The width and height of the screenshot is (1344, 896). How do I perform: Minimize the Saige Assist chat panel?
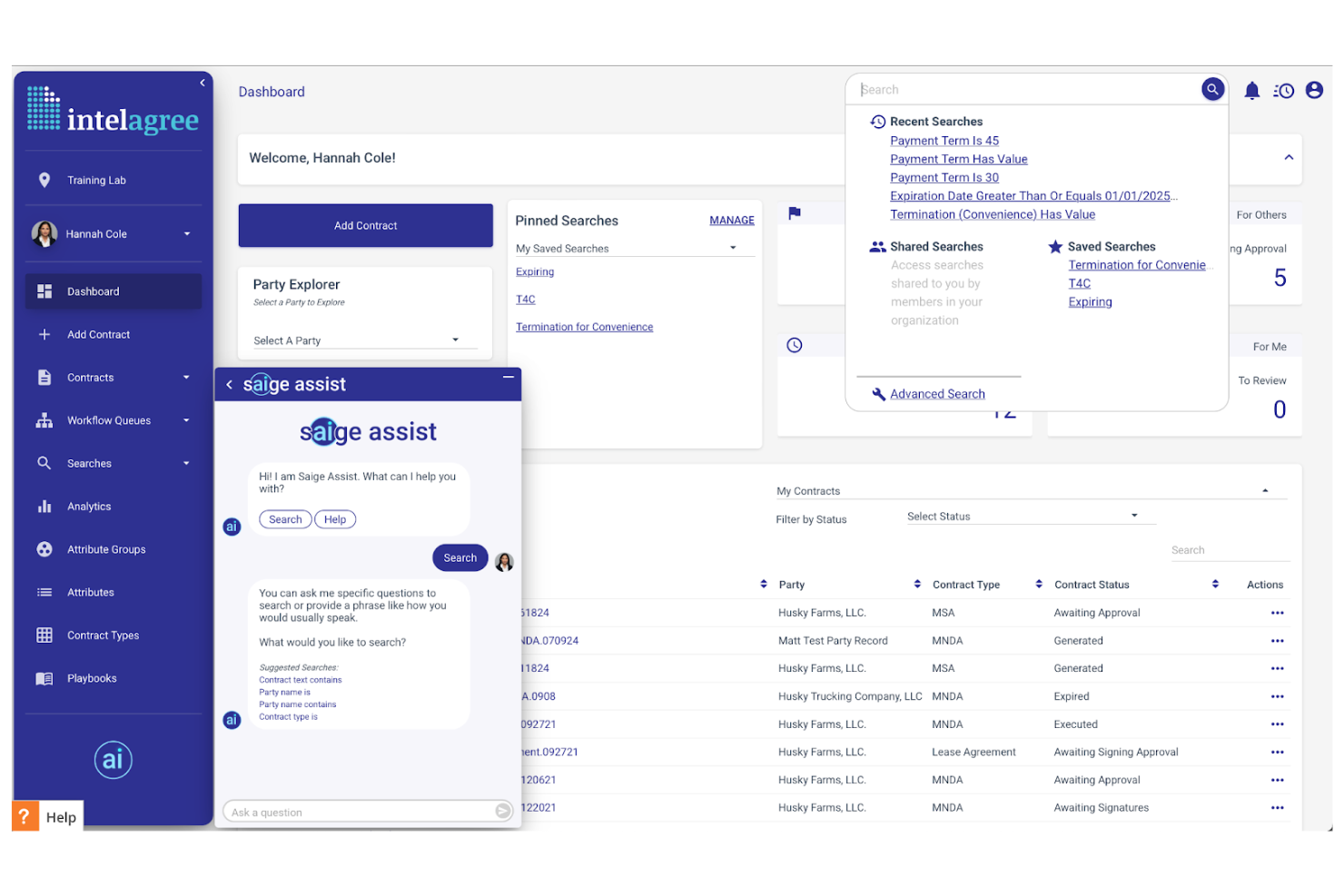[509, 377]
